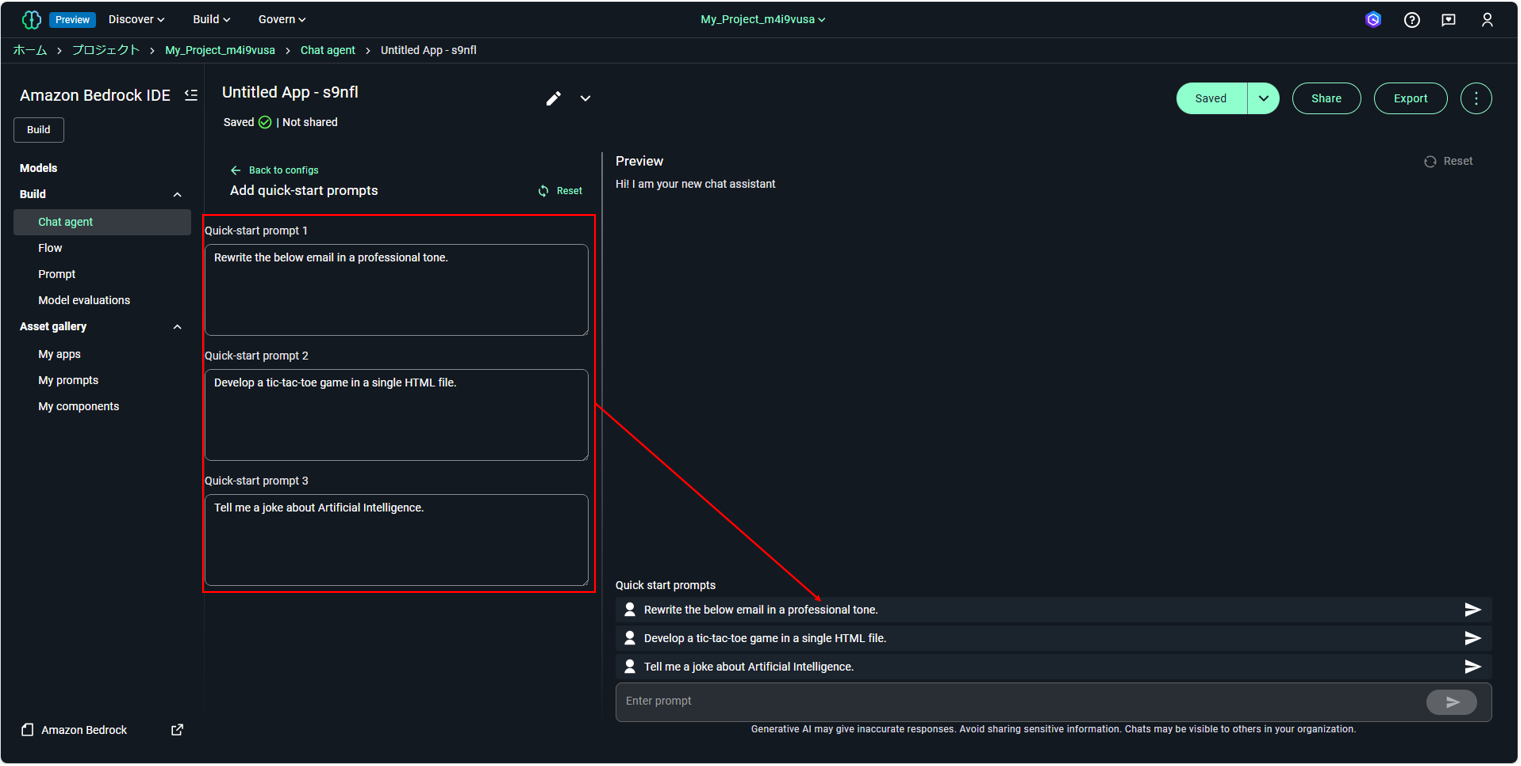The height and width of the screenshot is (766, 1521).
Task: Go to プロジェクト breadcrumb link
Action: pyautogui.click(x=105, y=50)
